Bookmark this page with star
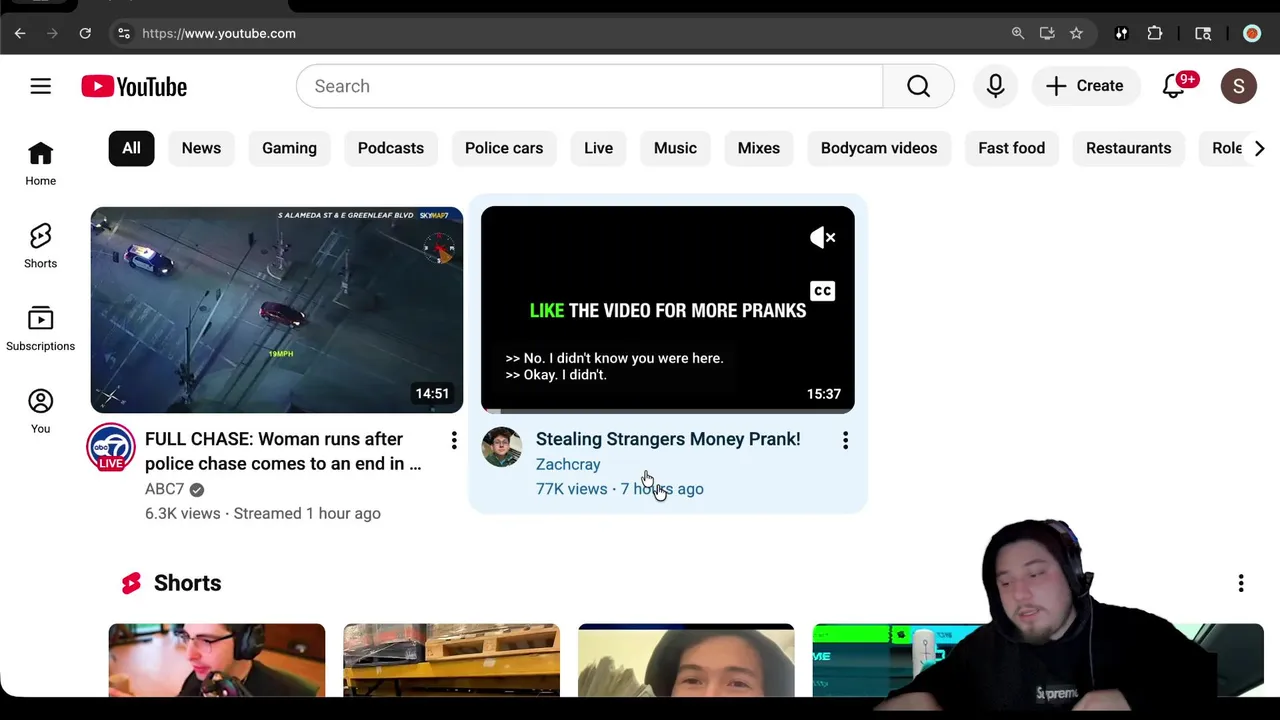Screen dimensions: 1280x720 tap(1076, 33)
